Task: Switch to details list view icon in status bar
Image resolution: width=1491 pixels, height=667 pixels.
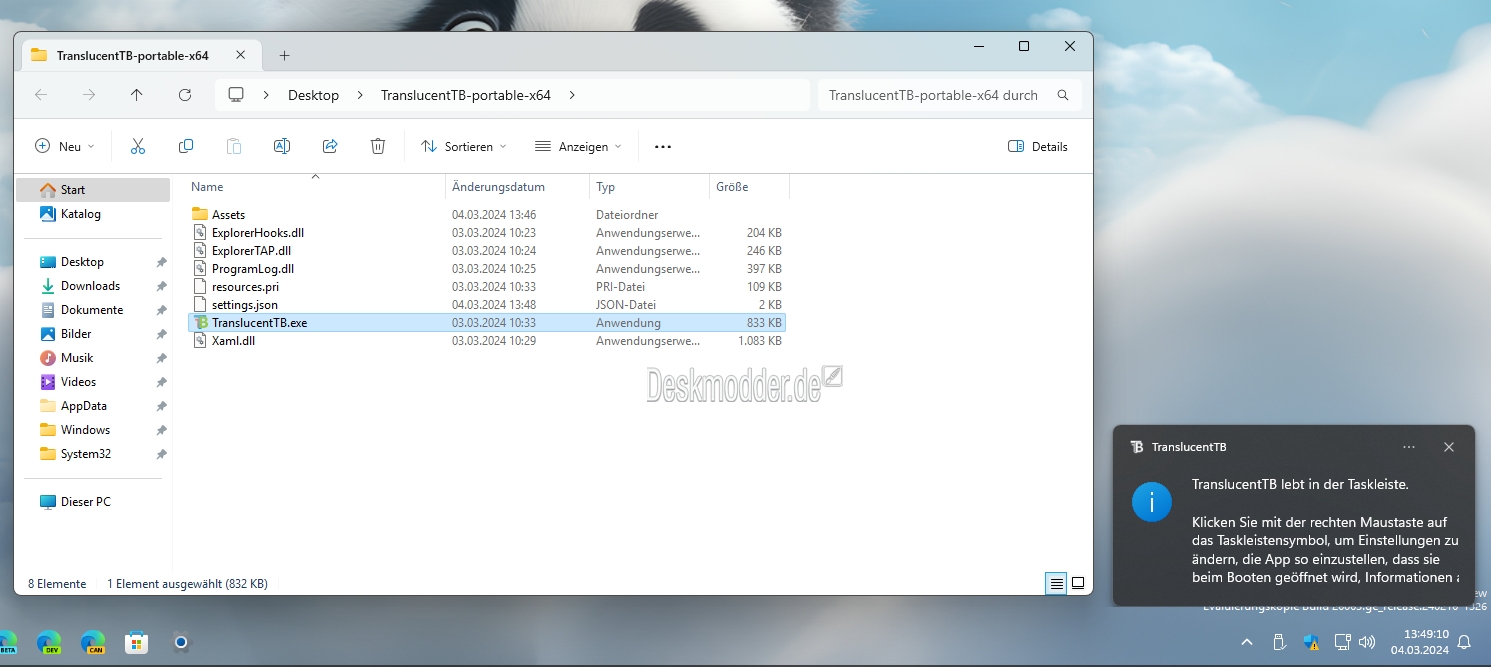Action: point(1057,583)
